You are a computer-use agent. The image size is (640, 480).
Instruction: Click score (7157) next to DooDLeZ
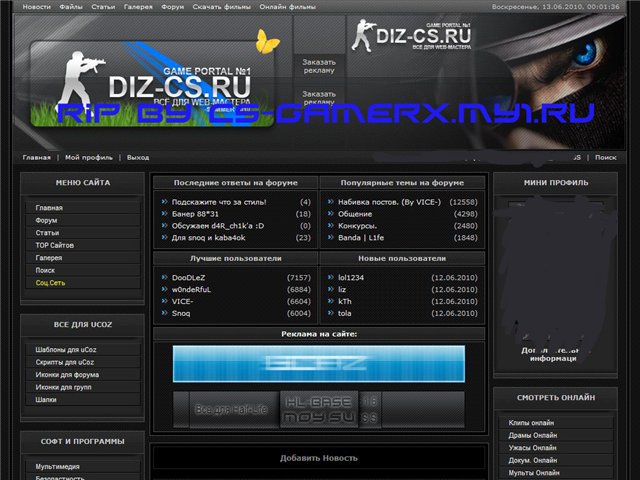[x=299, y=278]
